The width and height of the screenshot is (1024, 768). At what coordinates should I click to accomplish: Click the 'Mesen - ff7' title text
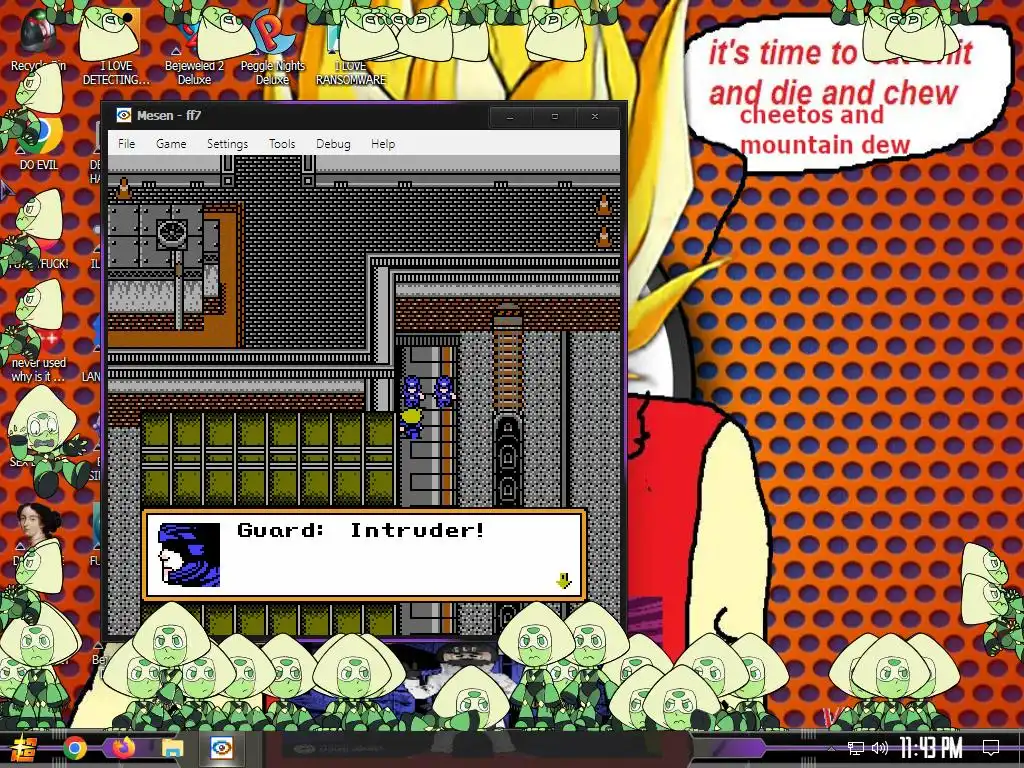168,116
